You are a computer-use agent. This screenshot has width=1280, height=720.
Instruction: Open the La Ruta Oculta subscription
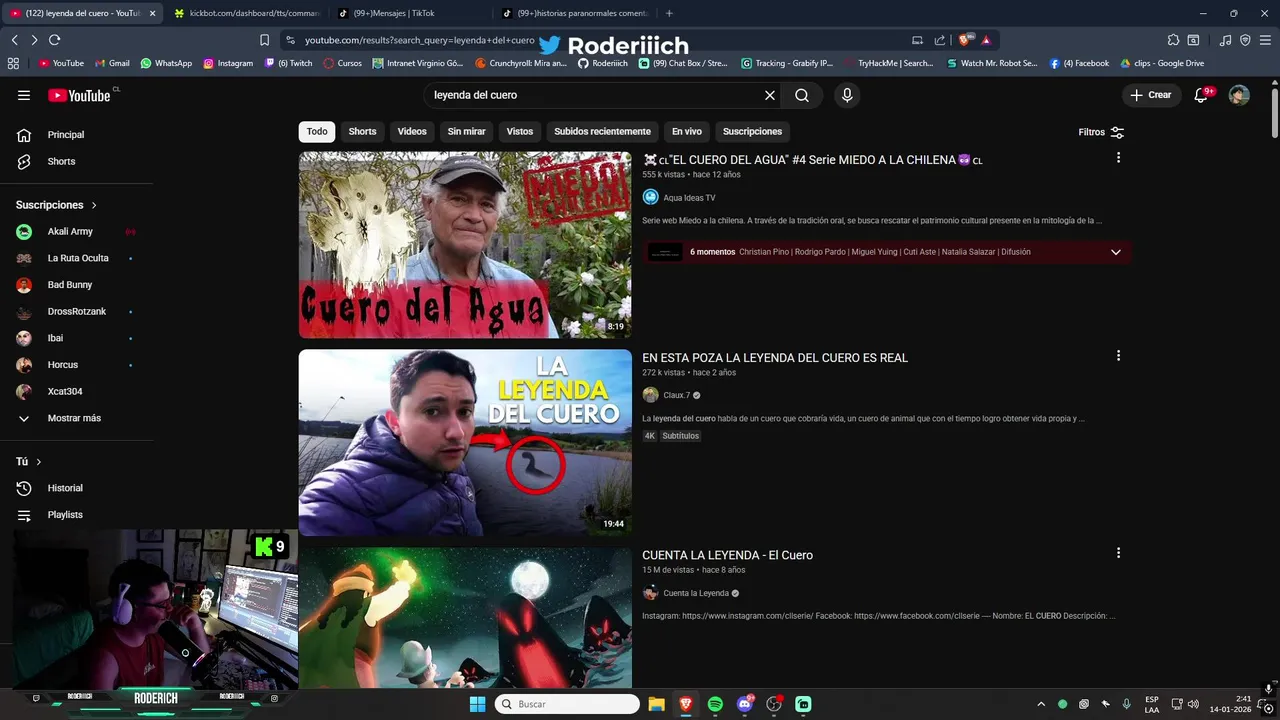pos(76,258)
